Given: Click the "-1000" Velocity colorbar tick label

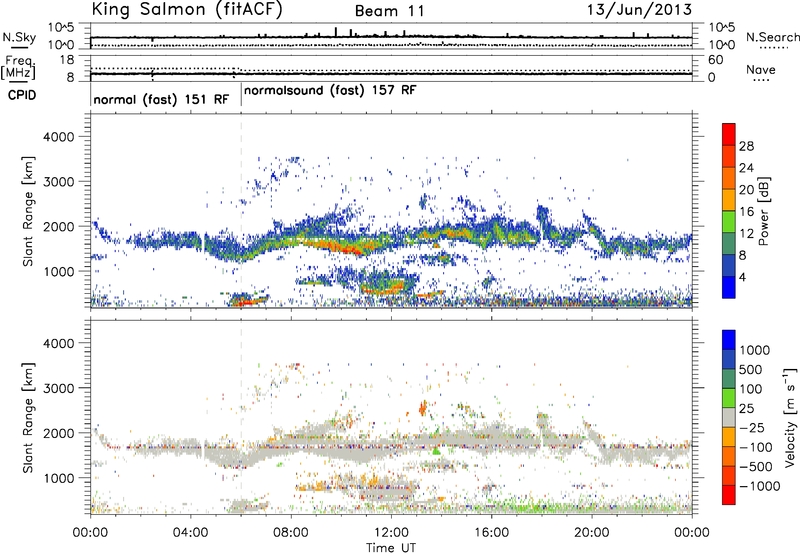Looking at the screenshot, I should pos(759,486).
